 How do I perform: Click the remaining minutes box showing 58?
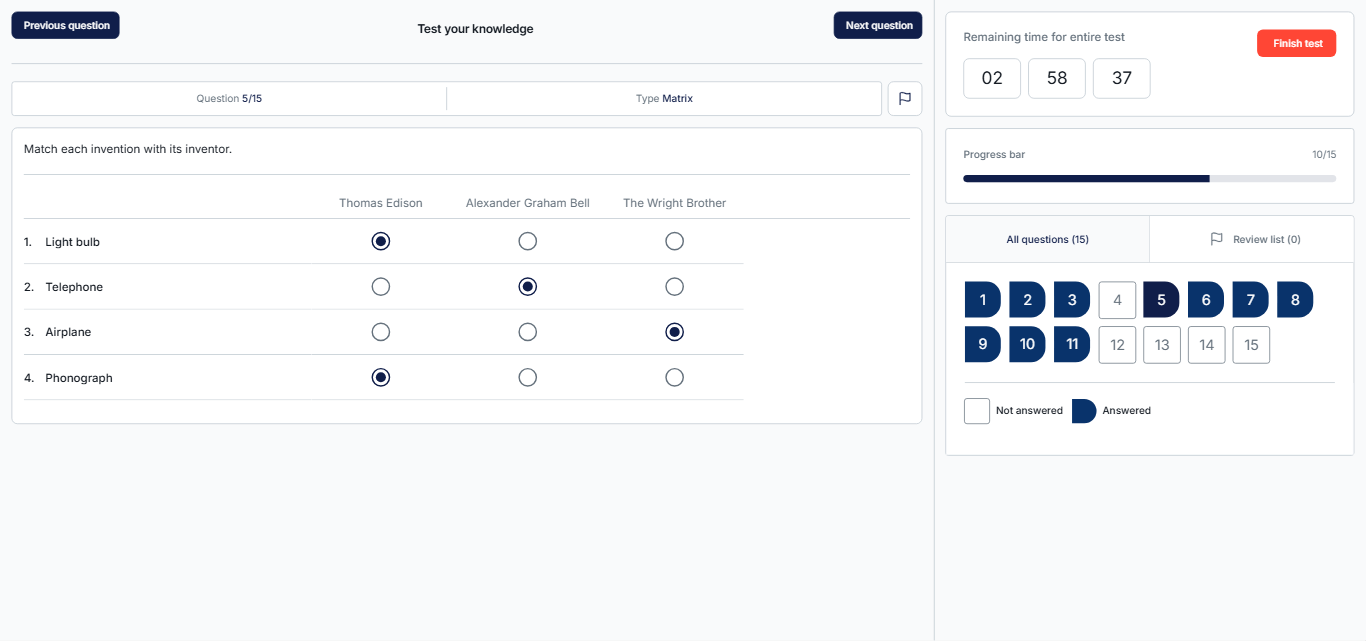click(1057, 78)
